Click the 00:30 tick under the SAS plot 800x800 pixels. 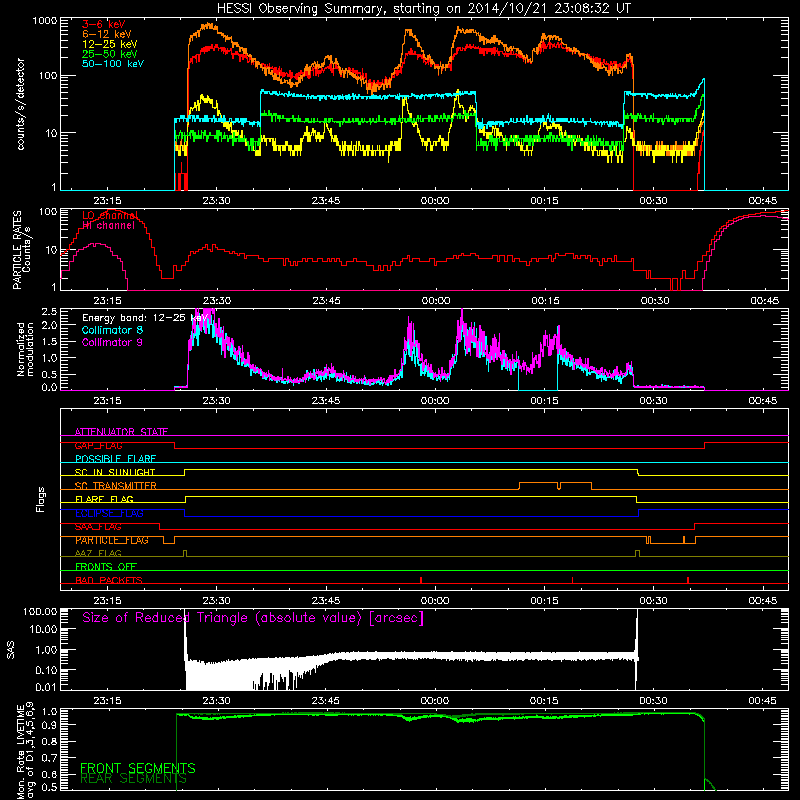click(653, 701)
